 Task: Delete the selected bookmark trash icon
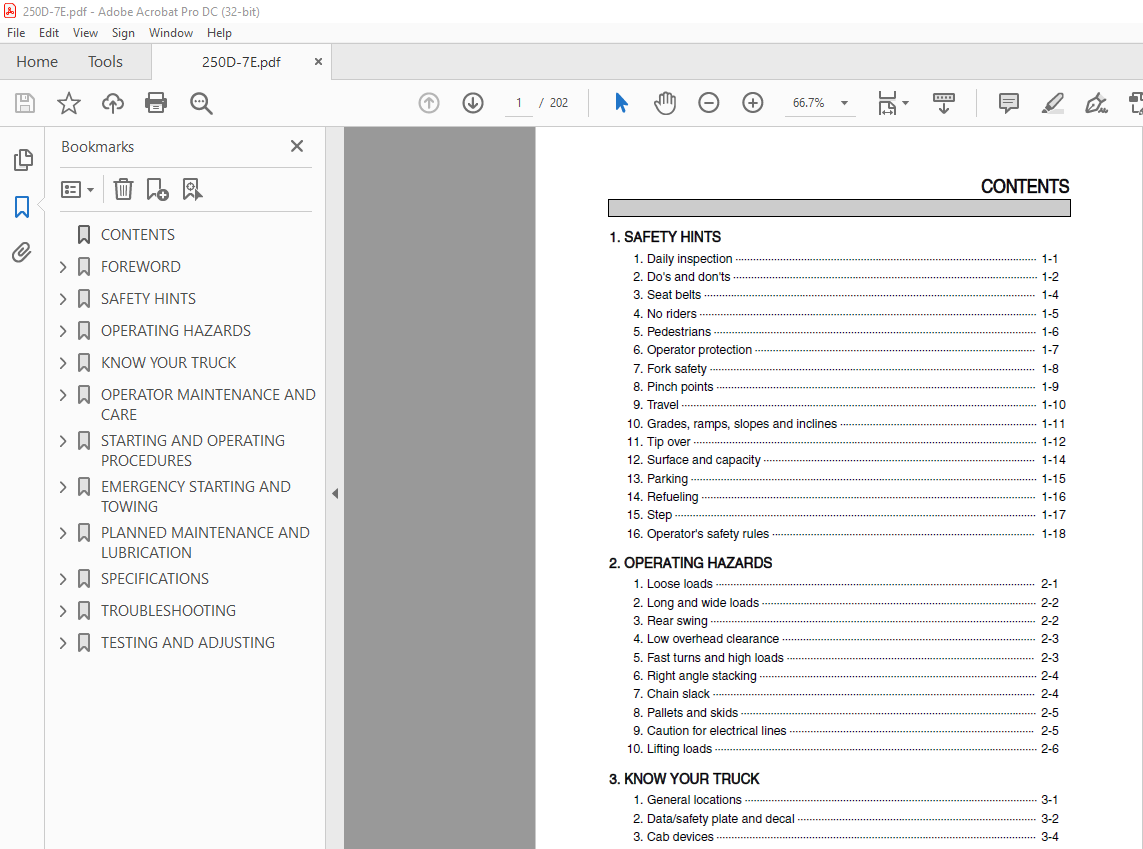[x=123, y=189]
